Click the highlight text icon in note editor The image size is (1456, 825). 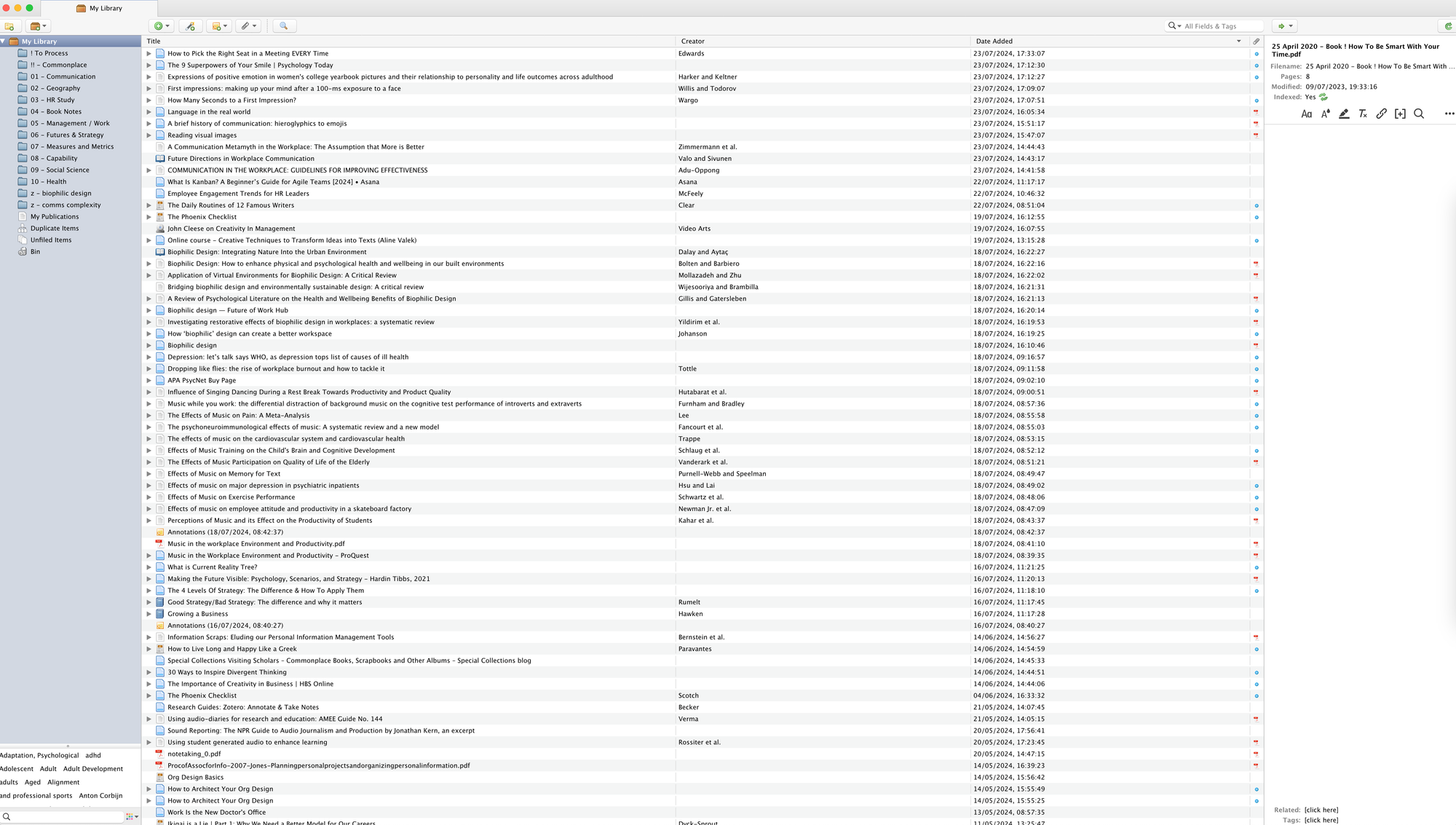tap(1344, 114)
